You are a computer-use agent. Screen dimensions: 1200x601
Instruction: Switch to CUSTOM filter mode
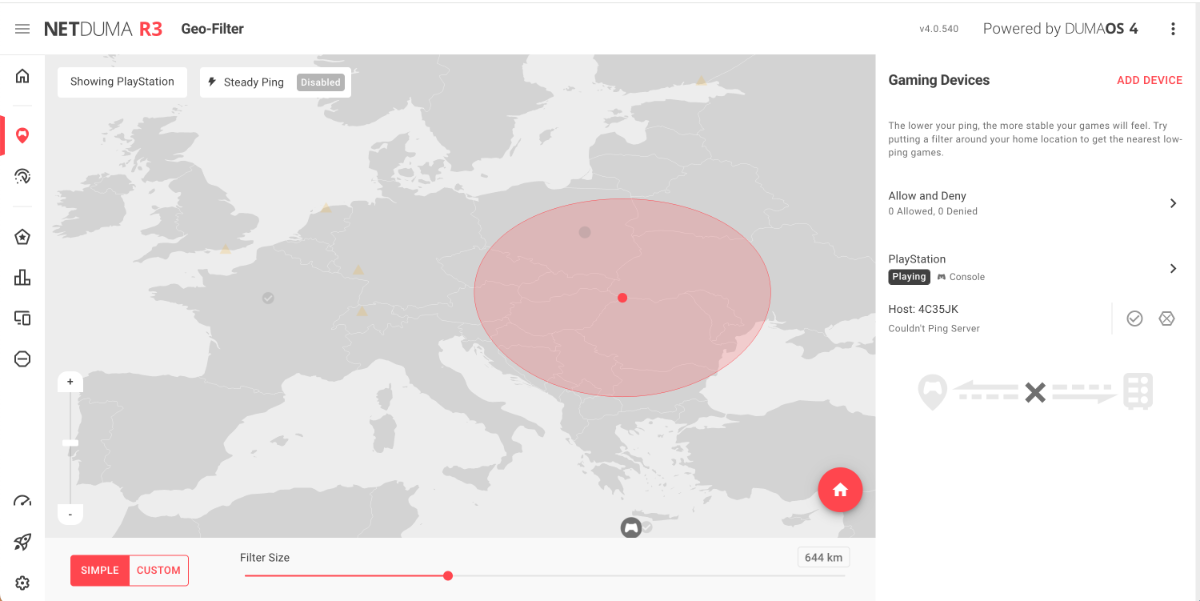[x=159, y=570]
